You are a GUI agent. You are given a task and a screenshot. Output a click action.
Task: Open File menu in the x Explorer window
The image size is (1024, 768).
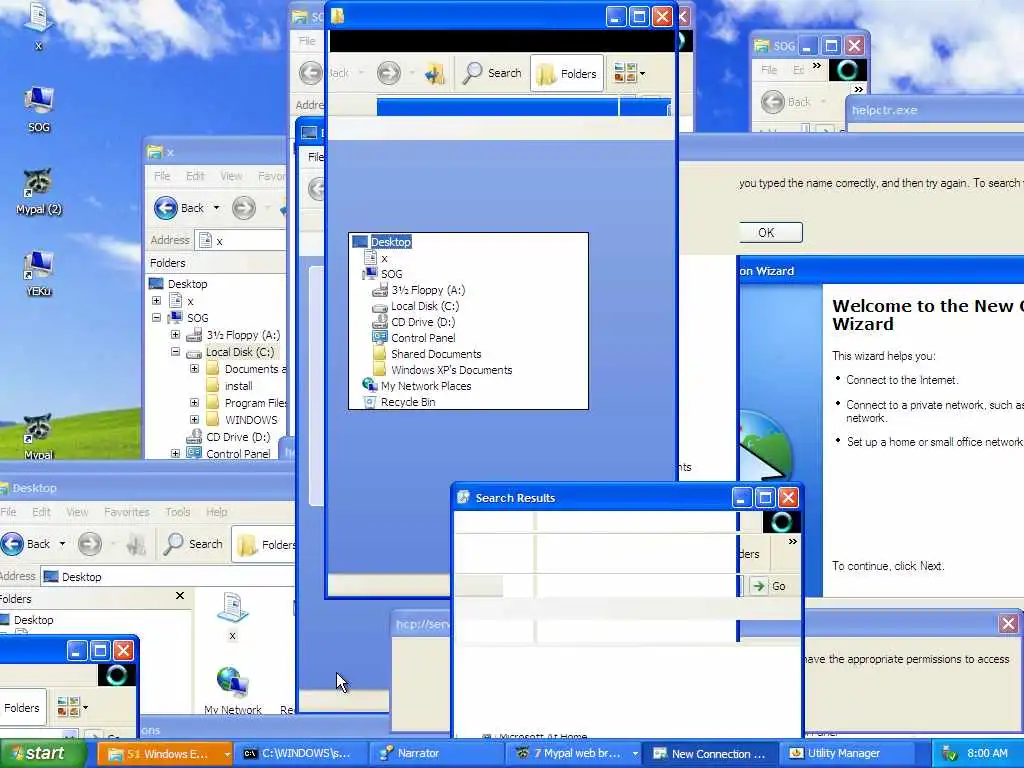click(162, 176)
